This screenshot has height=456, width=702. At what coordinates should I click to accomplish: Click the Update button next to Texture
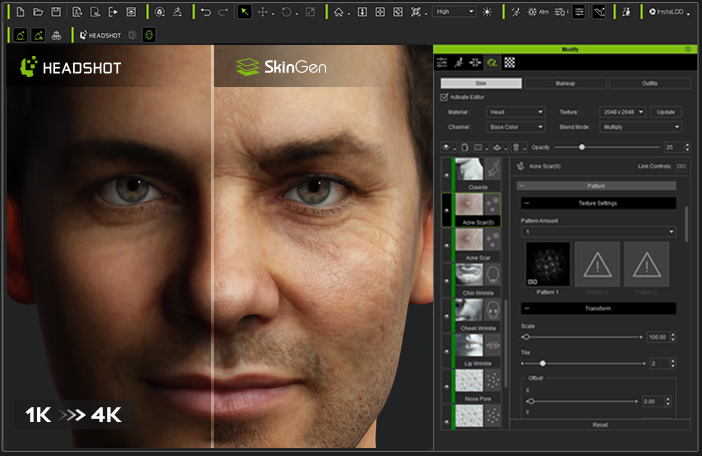(x=666, y=112)
